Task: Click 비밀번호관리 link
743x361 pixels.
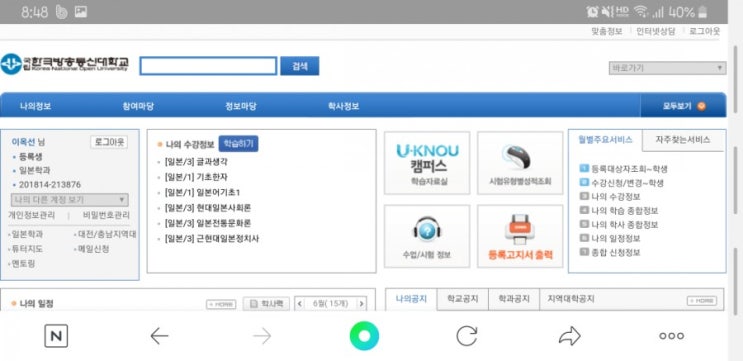Action: [x=106, y=215]
